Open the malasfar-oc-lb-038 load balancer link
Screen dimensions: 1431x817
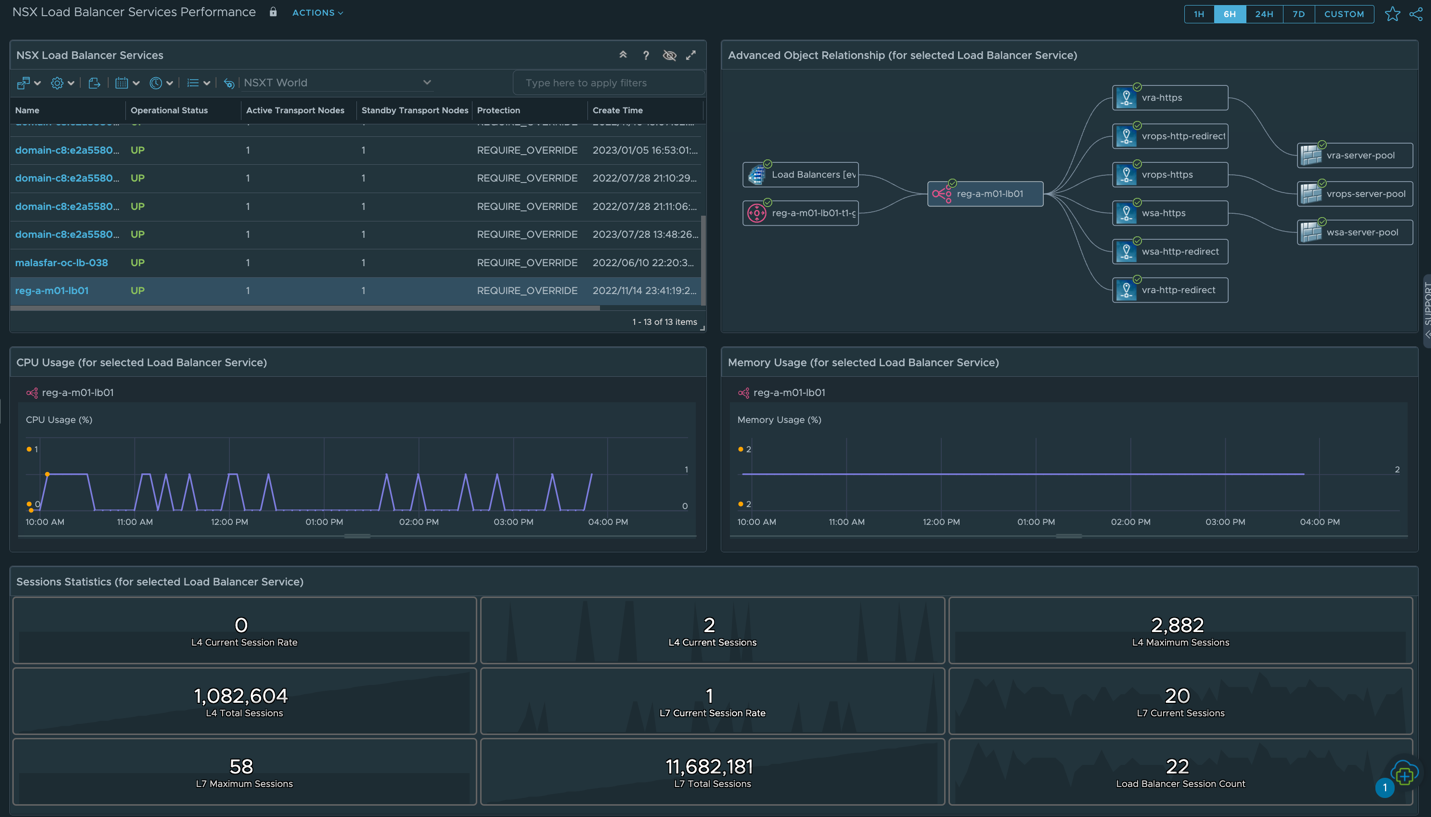click(x=61, y=263)
